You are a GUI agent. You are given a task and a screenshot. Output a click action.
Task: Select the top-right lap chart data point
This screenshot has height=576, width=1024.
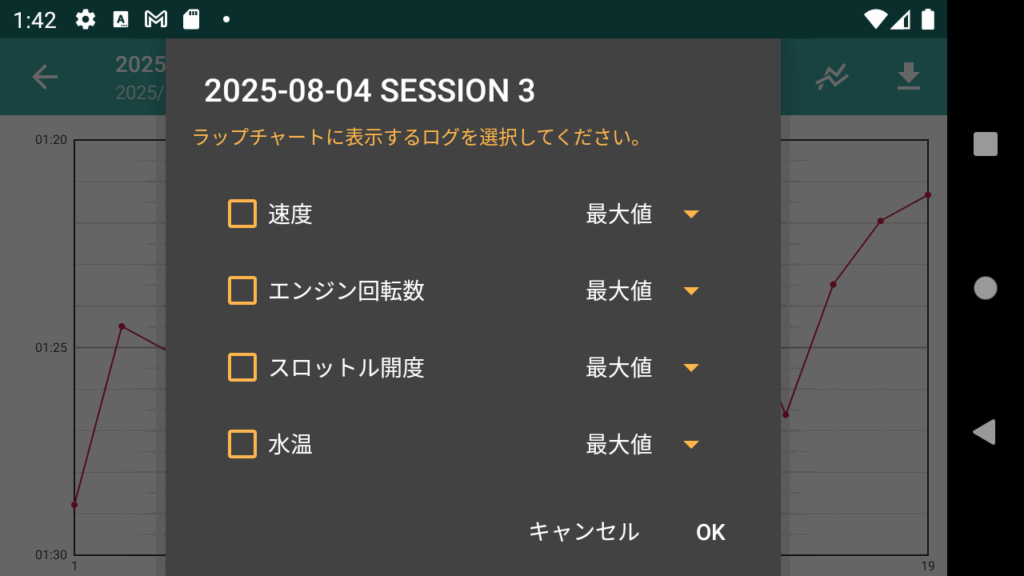[928, 195]
